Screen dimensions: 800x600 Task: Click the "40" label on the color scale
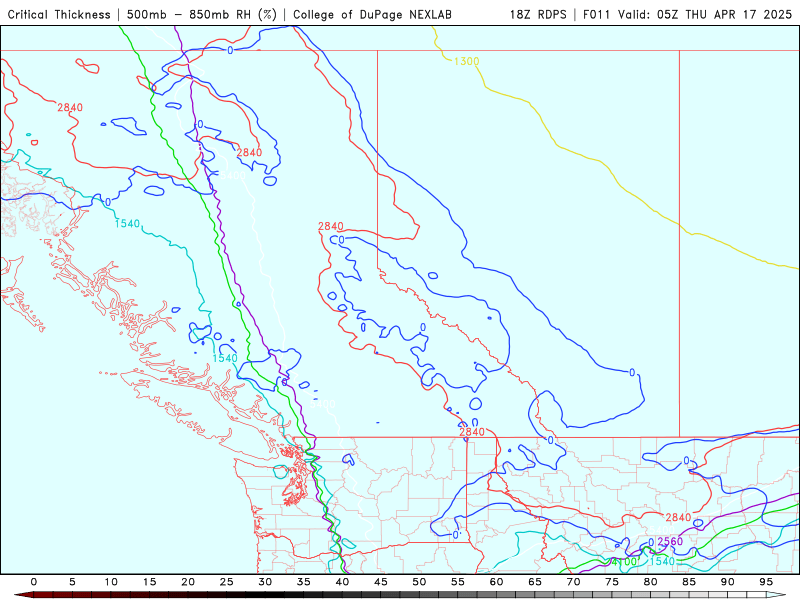pyautogui.click(x=342, y=582)
